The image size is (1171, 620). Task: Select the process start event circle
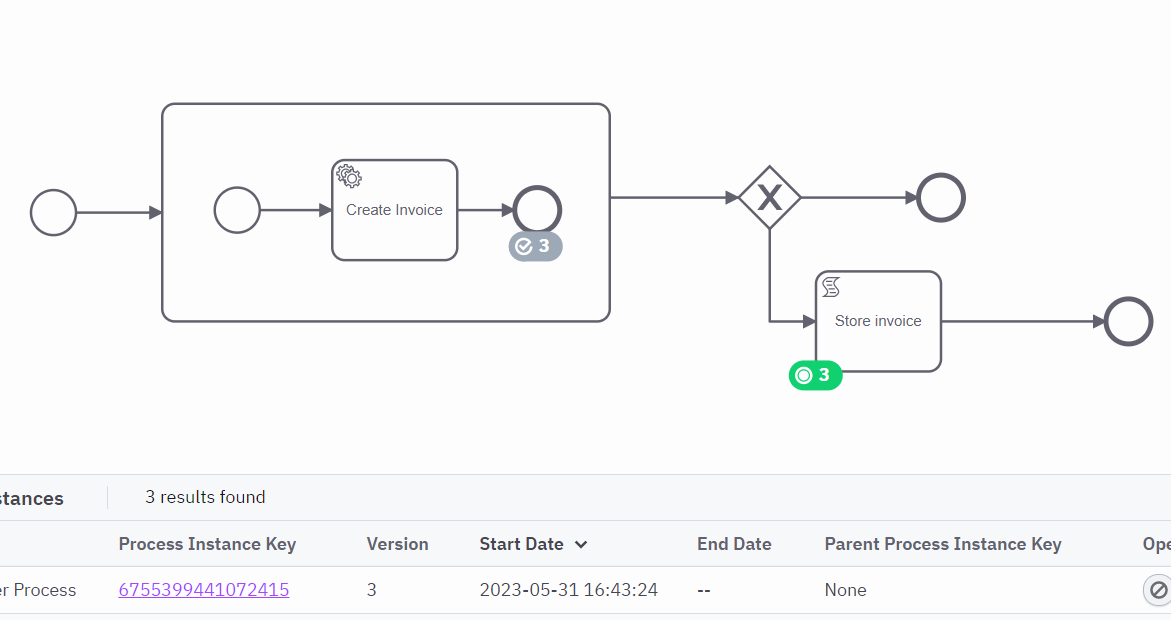click(53, 213)
